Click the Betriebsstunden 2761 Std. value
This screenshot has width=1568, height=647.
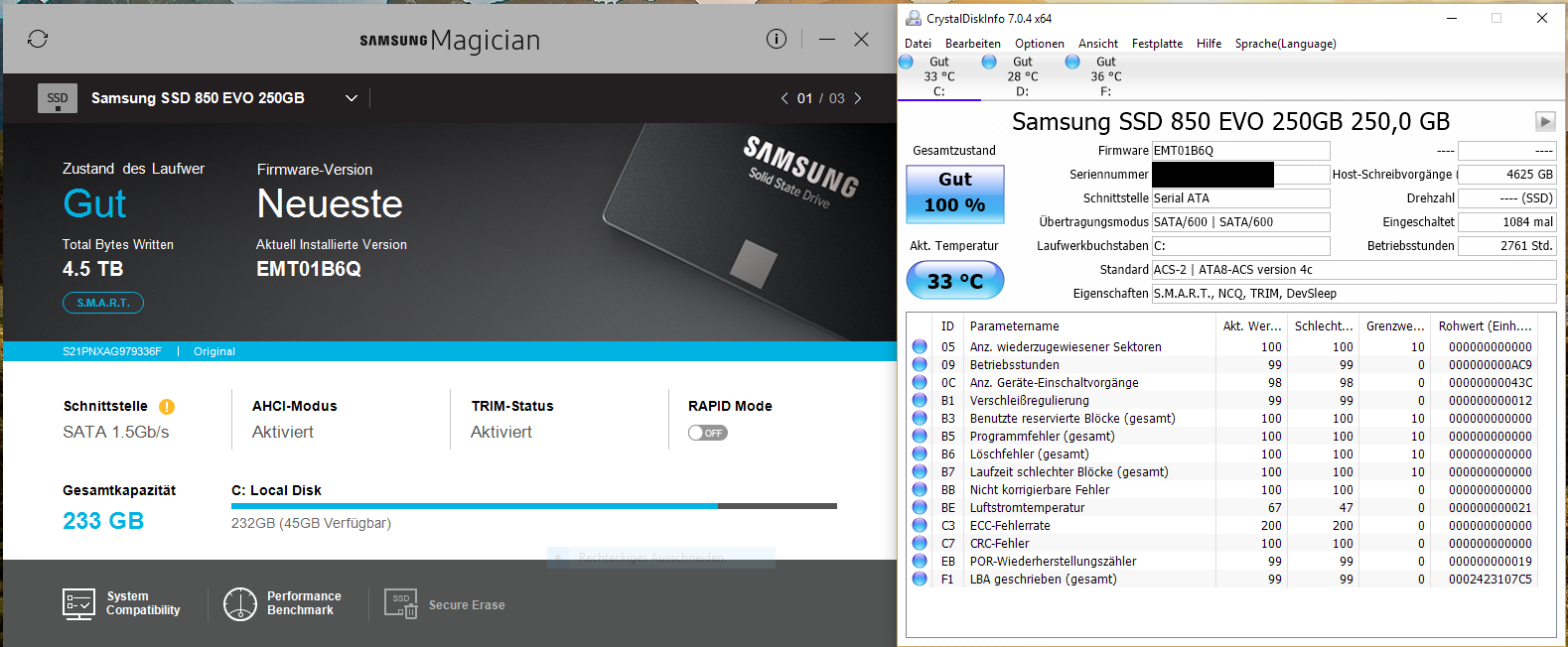1506,246
